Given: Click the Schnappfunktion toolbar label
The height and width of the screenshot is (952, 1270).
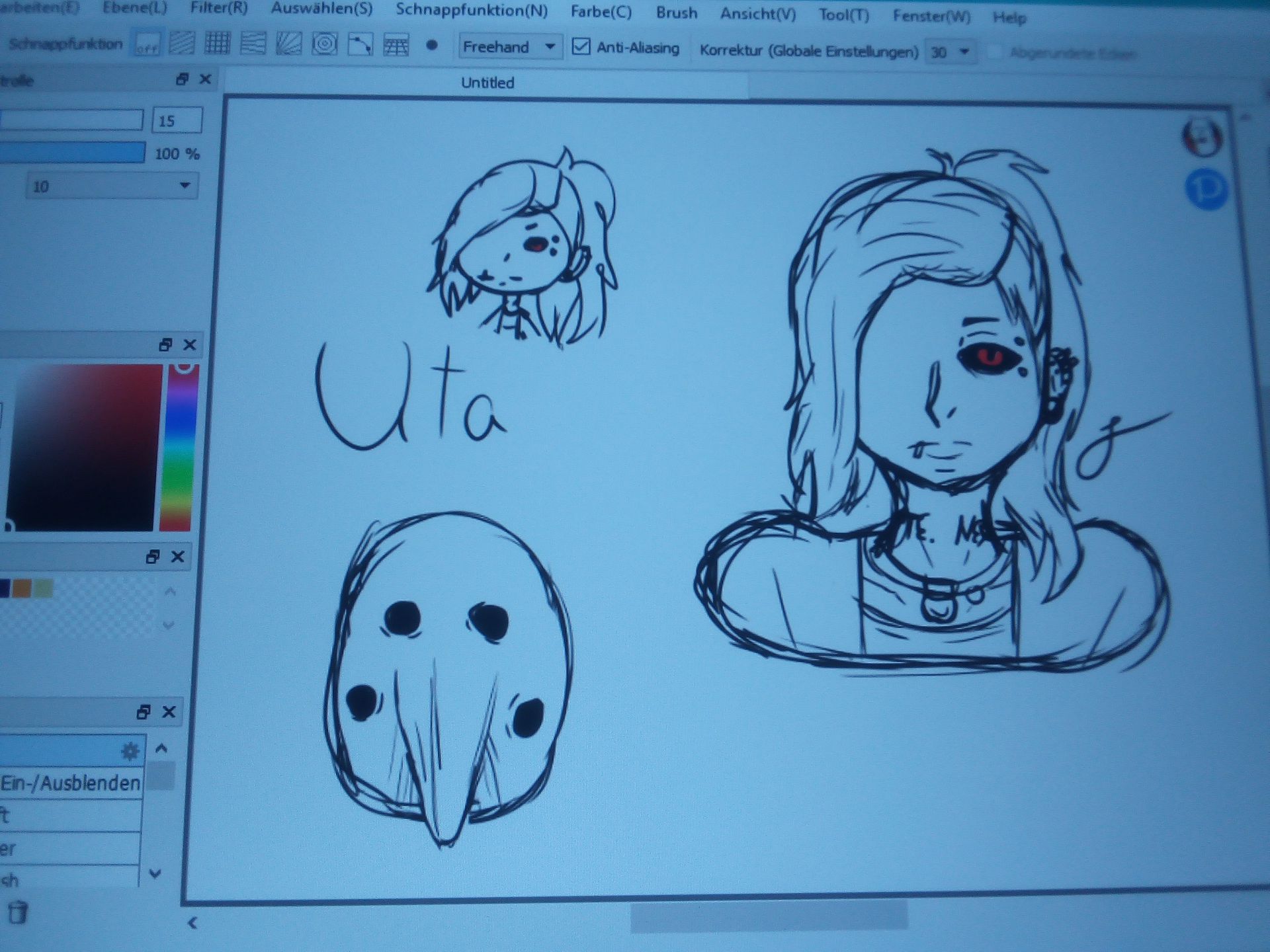Looking at the screenshot, I should click(65, 44).
